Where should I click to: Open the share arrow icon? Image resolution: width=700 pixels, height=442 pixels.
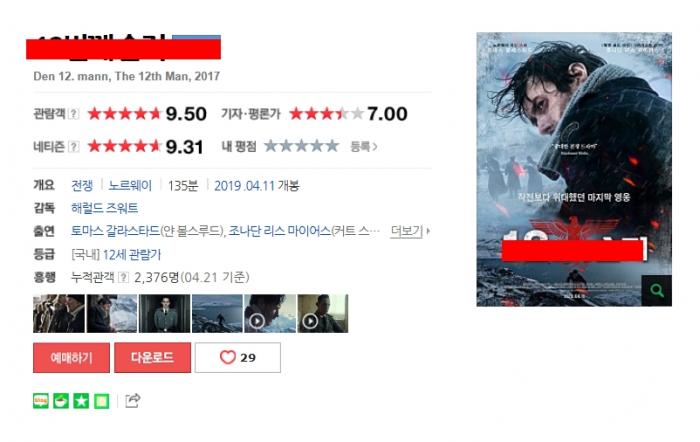(133, 400)
